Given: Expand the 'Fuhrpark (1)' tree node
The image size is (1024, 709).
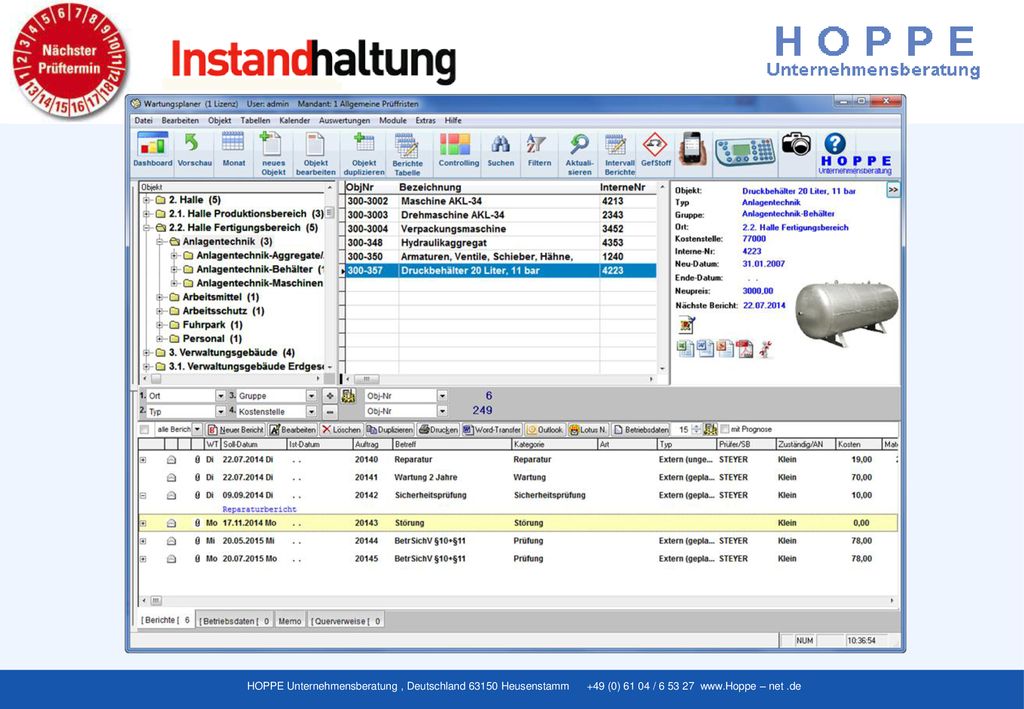Looking at the screenshot, I should 160,324.
